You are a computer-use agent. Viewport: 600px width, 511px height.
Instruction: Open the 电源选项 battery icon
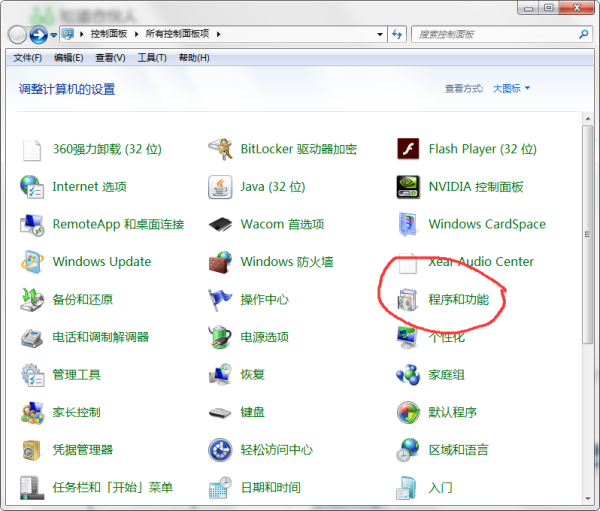click(x=220, y=337)
